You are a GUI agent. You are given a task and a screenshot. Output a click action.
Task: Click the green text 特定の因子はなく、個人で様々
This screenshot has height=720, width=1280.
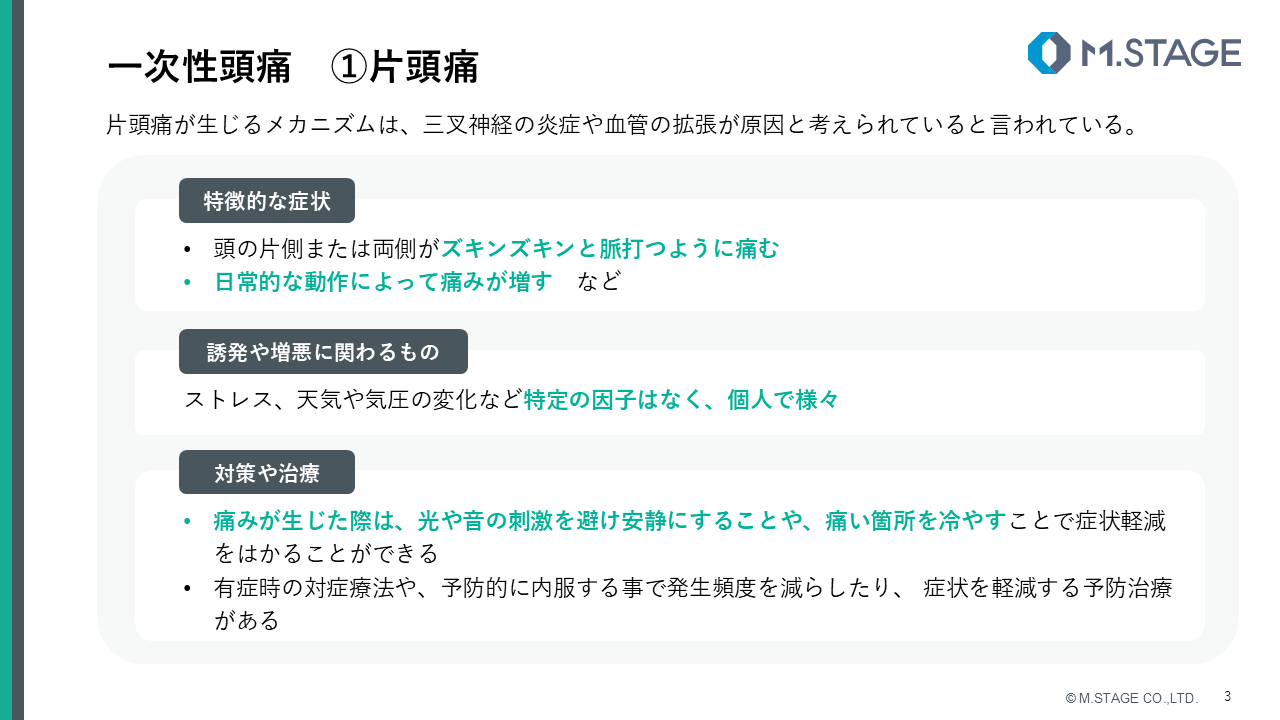click(681, 400)
